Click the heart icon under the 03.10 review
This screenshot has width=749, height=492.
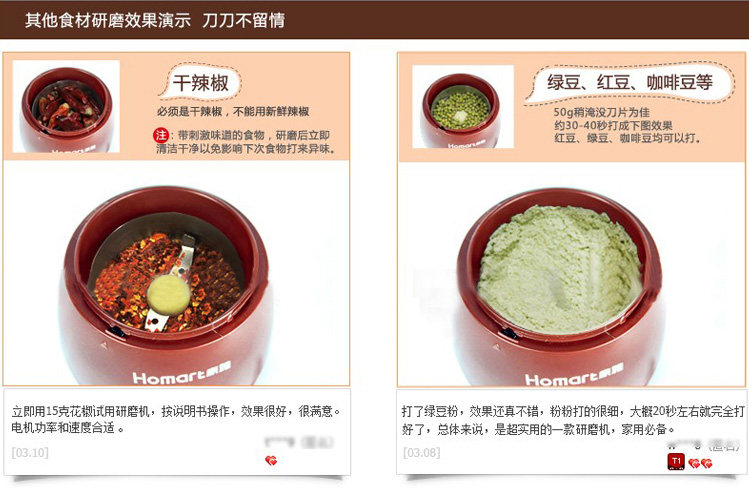[x=271, y=460]
